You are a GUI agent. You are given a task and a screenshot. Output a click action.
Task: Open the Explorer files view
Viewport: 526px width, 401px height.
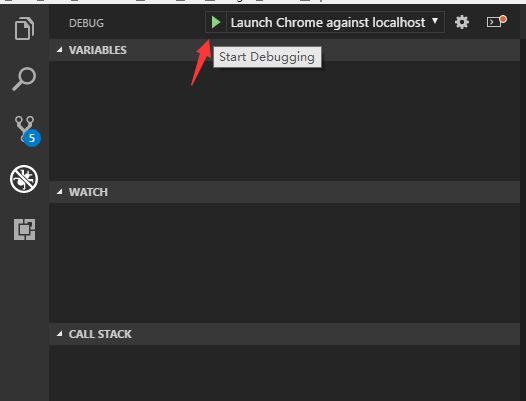point(24,29)
